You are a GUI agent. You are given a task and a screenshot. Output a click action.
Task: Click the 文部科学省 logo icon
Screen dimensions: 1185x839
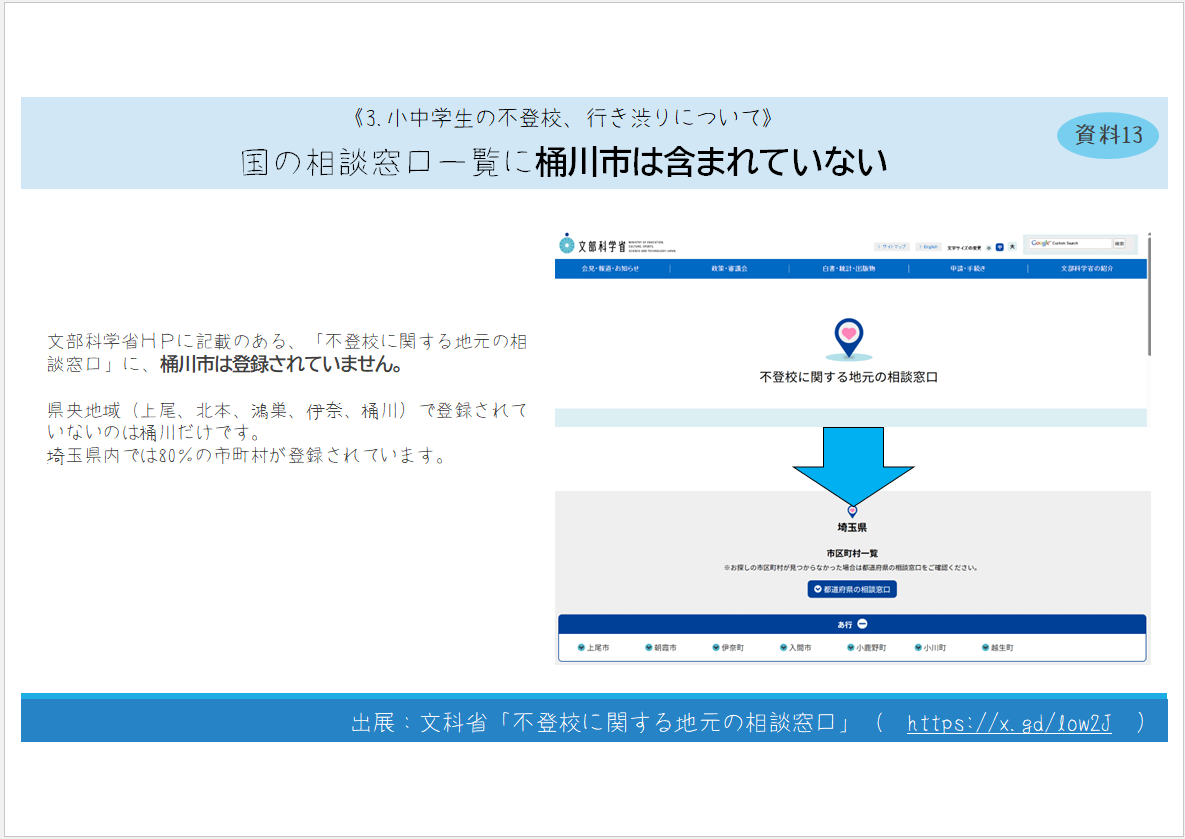566,243
